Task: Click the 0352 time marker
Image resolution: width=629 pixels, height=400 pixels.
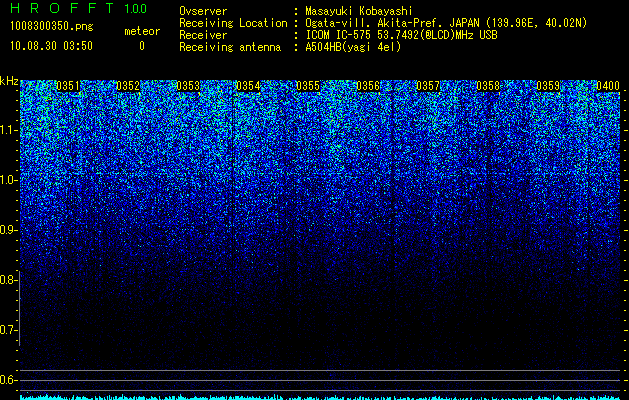Action: pos(128,86)
